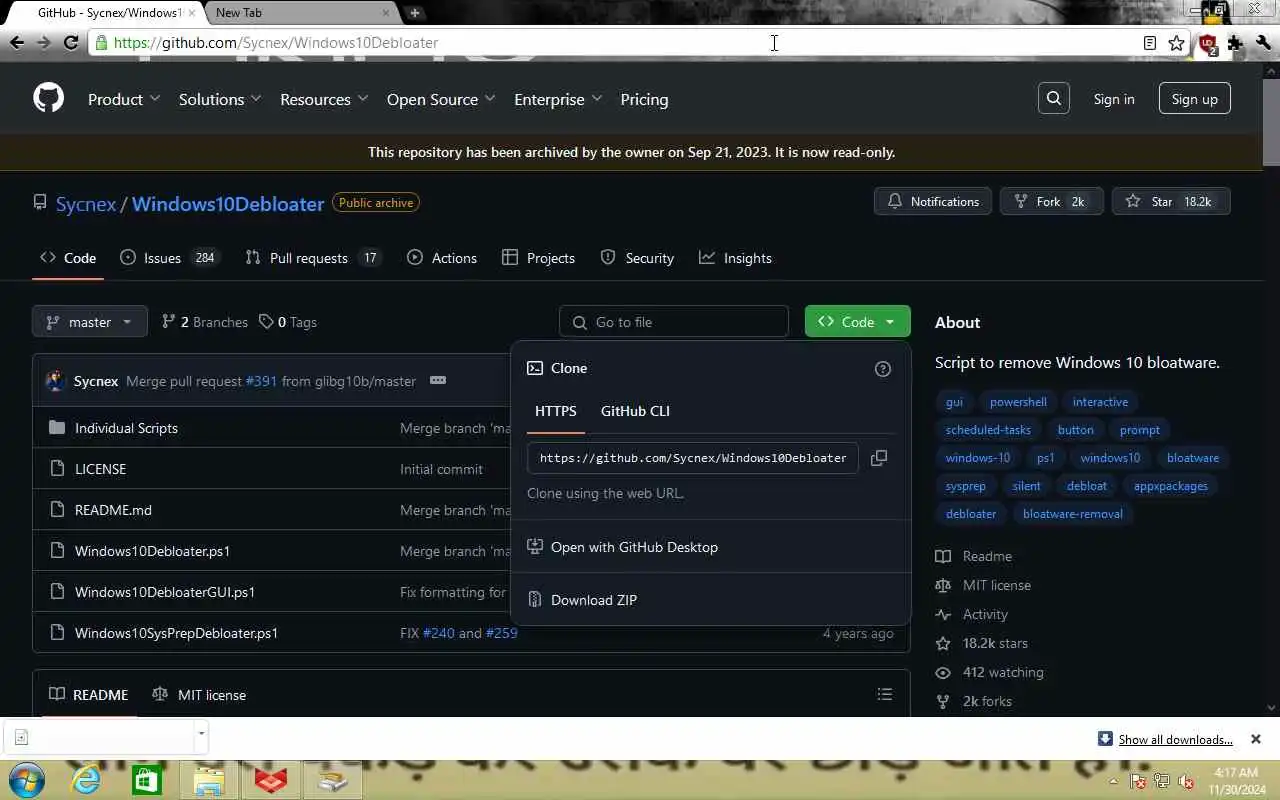Open file explorer taskbar icon
This screenshot has height=800, width=1280.
click(x=208, y=780)
